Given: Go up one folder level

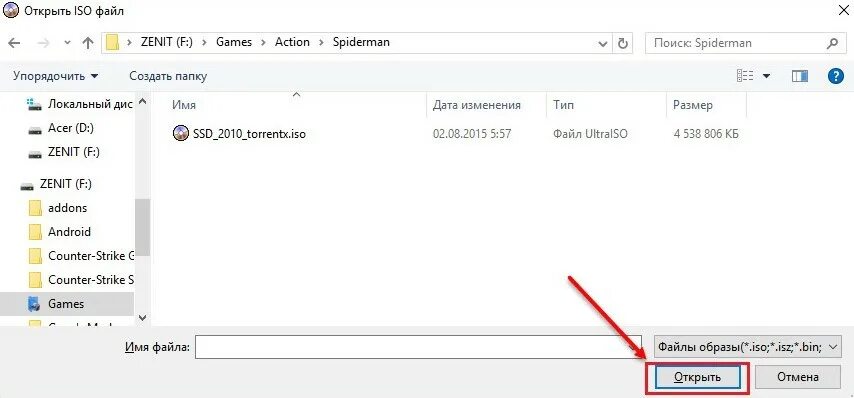Looking at the screenshot, I should coord(88,43).
